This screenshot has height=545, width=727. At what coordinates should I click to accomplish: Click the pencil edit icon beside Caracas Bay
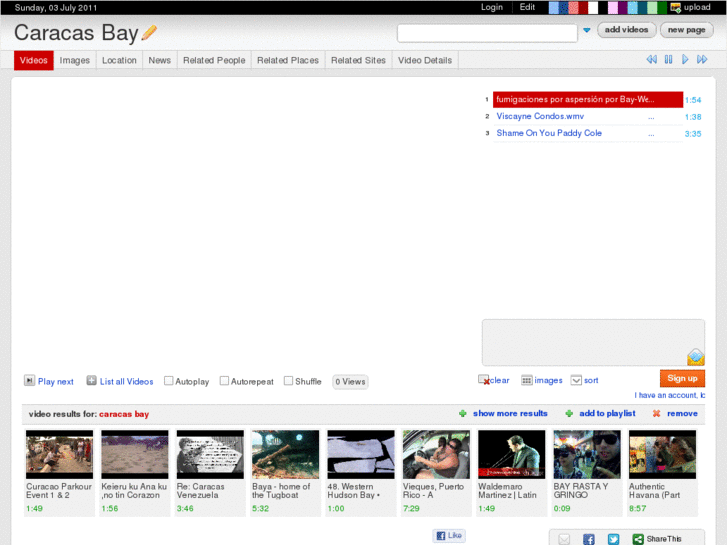click(149, 32)
